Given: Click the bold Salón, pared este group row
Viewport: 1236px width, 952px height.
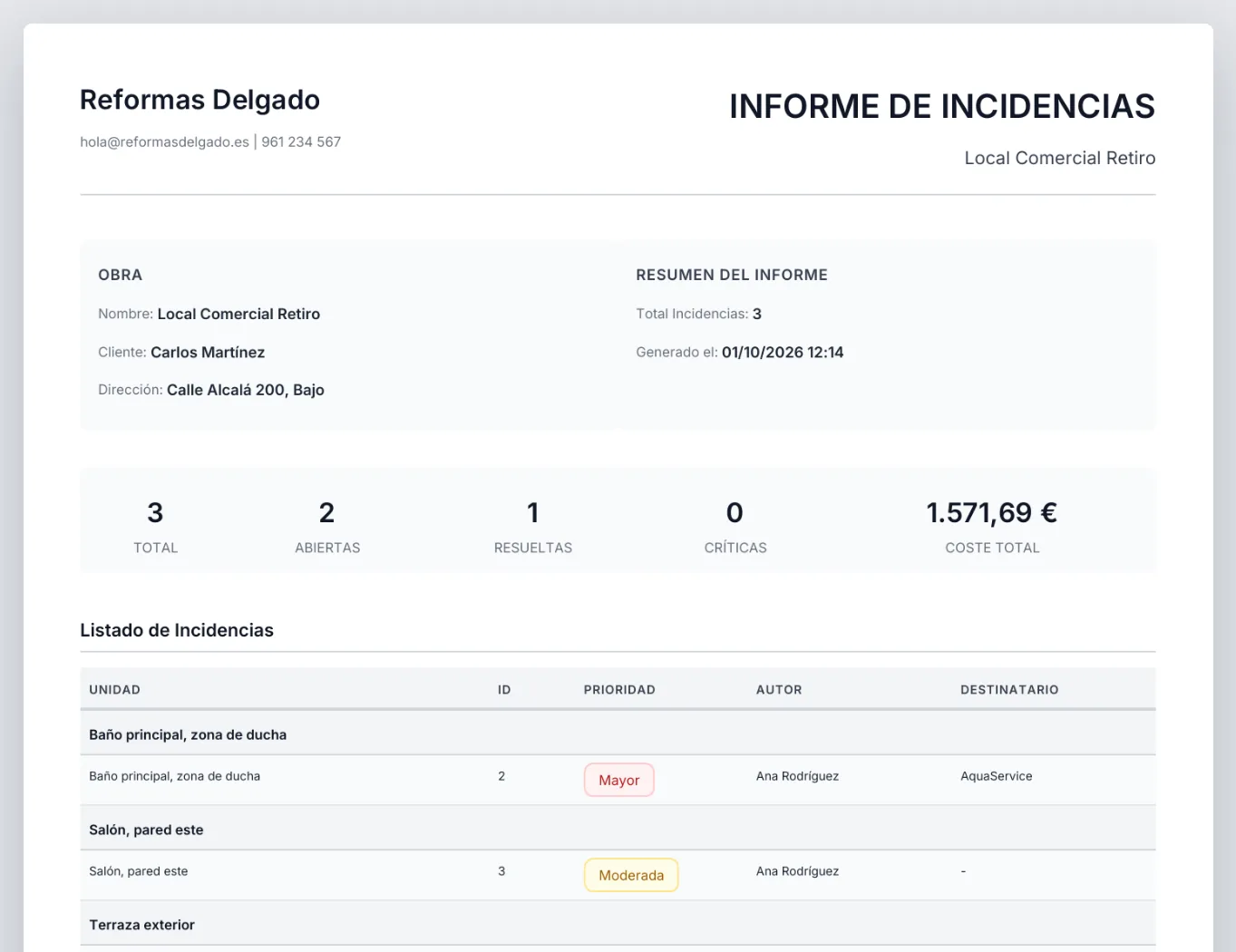Looking at the screenshot, I should pyautogui.click(x=618, y=830).
